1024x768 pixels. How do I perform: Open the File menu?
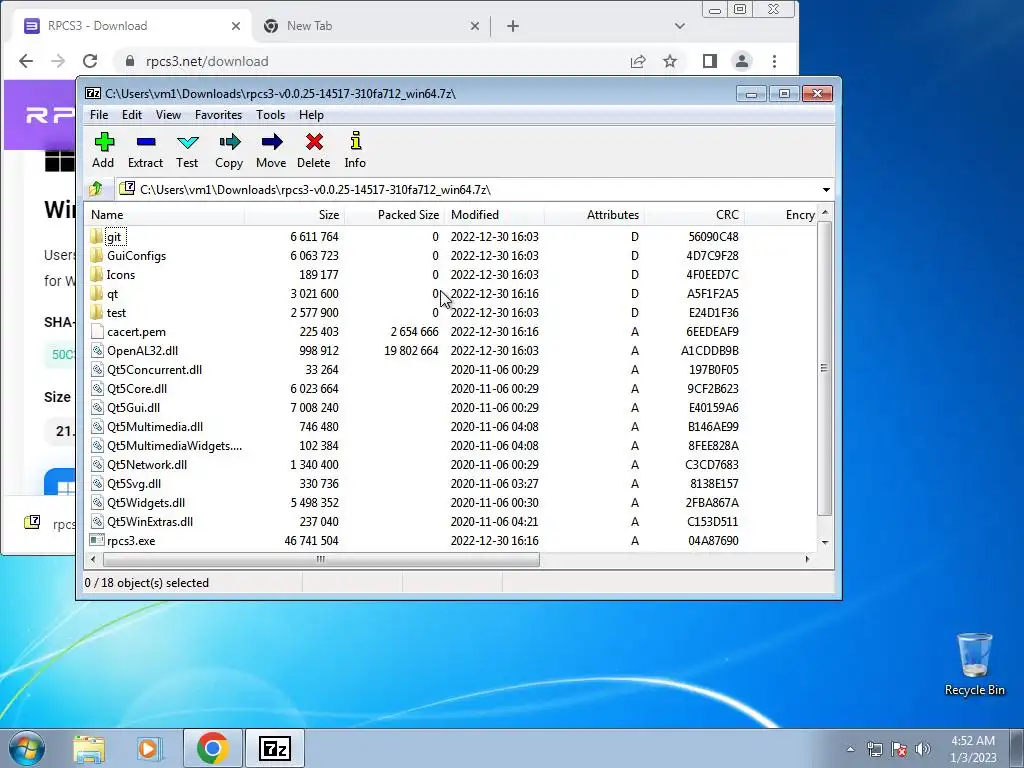(99, 115)
